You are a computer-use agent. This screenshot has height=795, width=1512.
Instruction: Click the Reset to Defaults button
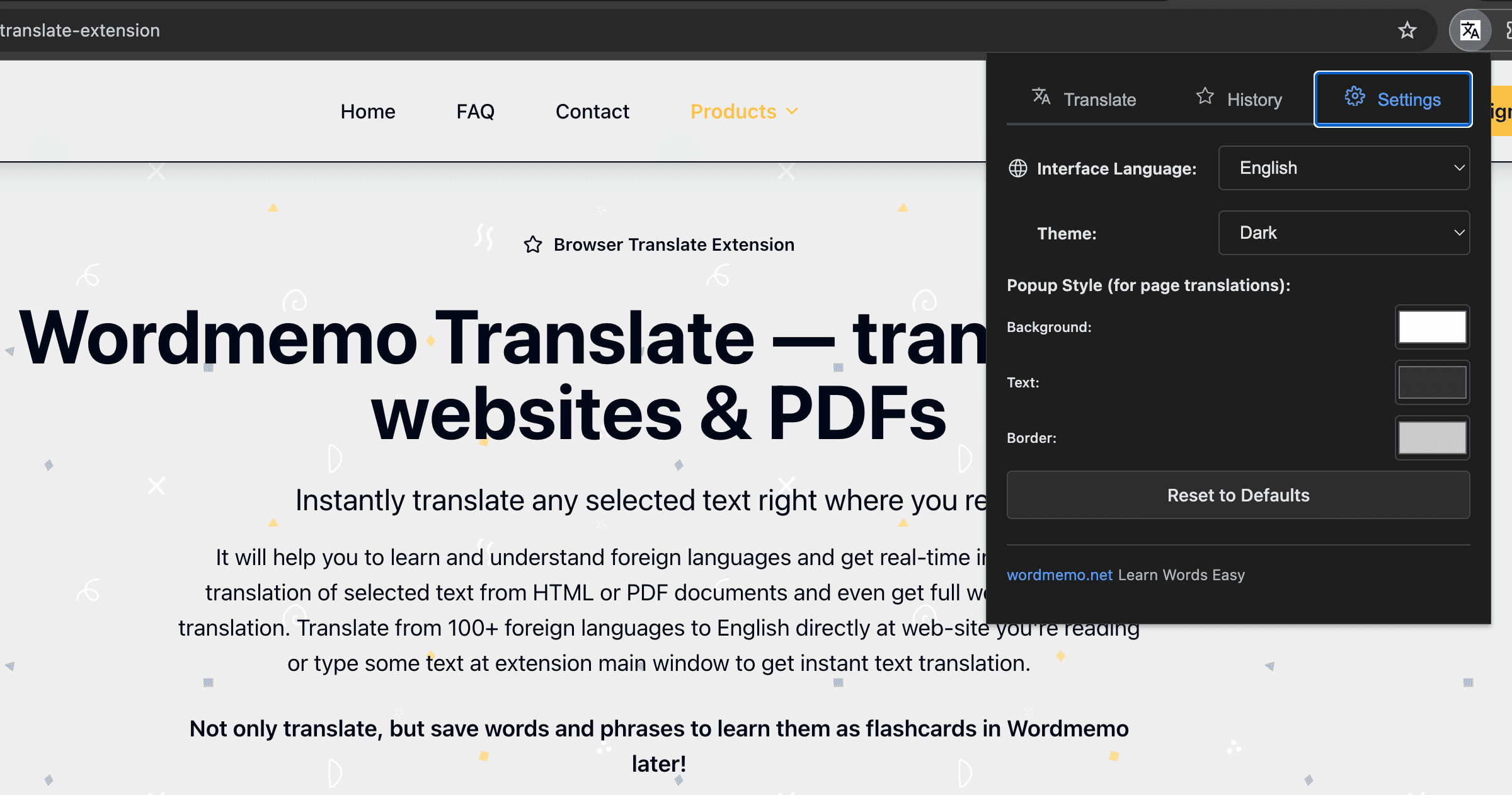coord(1237,495)
